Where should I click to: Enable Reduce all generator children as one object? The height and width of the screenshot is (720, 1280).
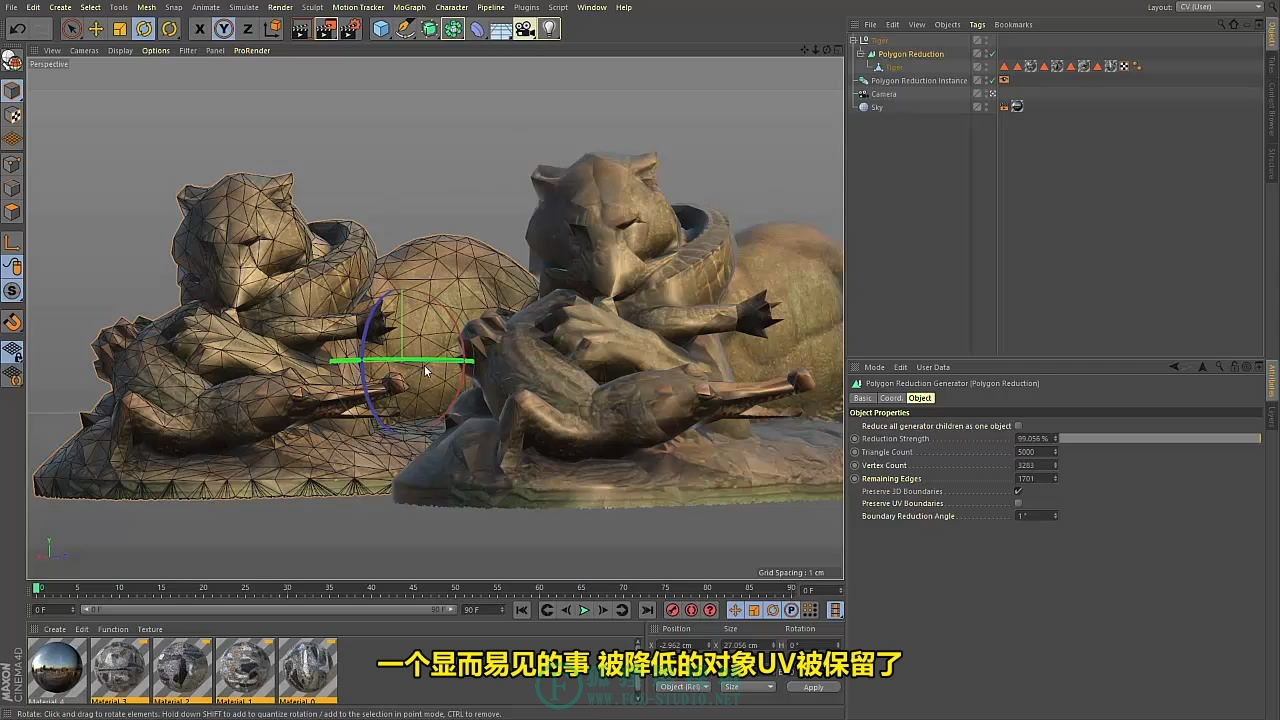pos(1018,426)
